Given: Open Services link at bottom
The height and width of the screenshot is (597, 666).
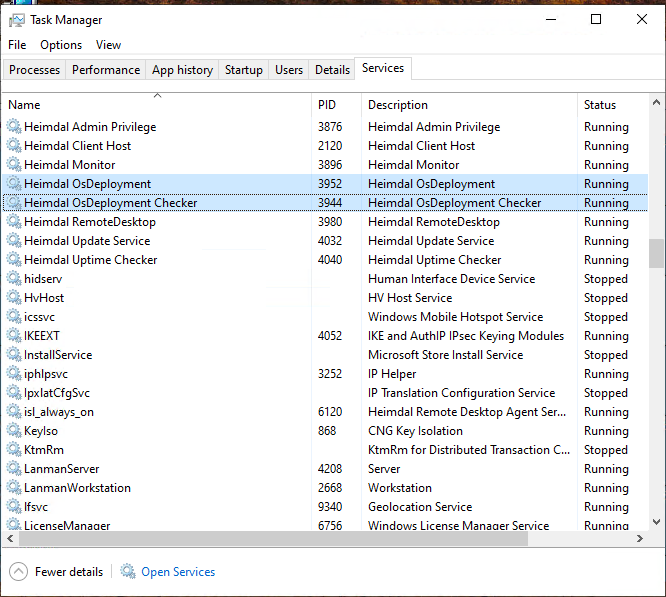Looking at the screenshot, I should click(x=178, y=572).
